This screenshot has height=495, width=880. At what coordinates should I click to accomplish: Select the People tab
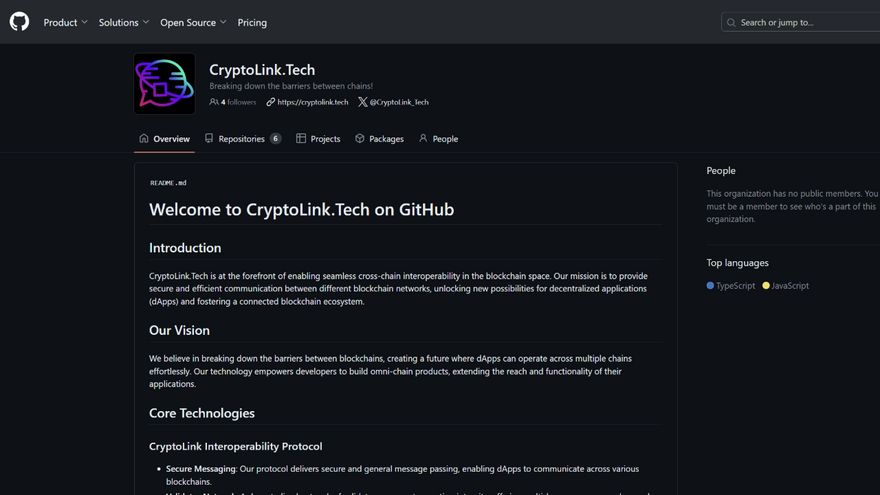[x=439, y=139]
